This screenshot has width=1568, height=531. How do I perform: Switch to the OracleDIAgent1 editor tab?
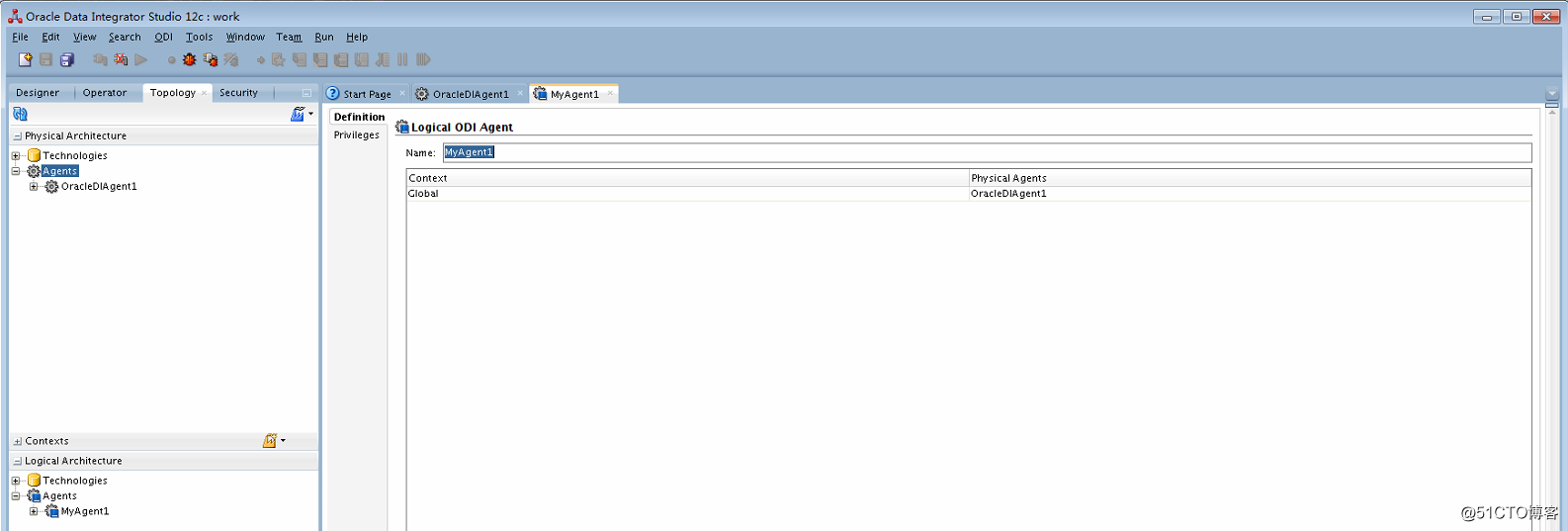[471, 94]
